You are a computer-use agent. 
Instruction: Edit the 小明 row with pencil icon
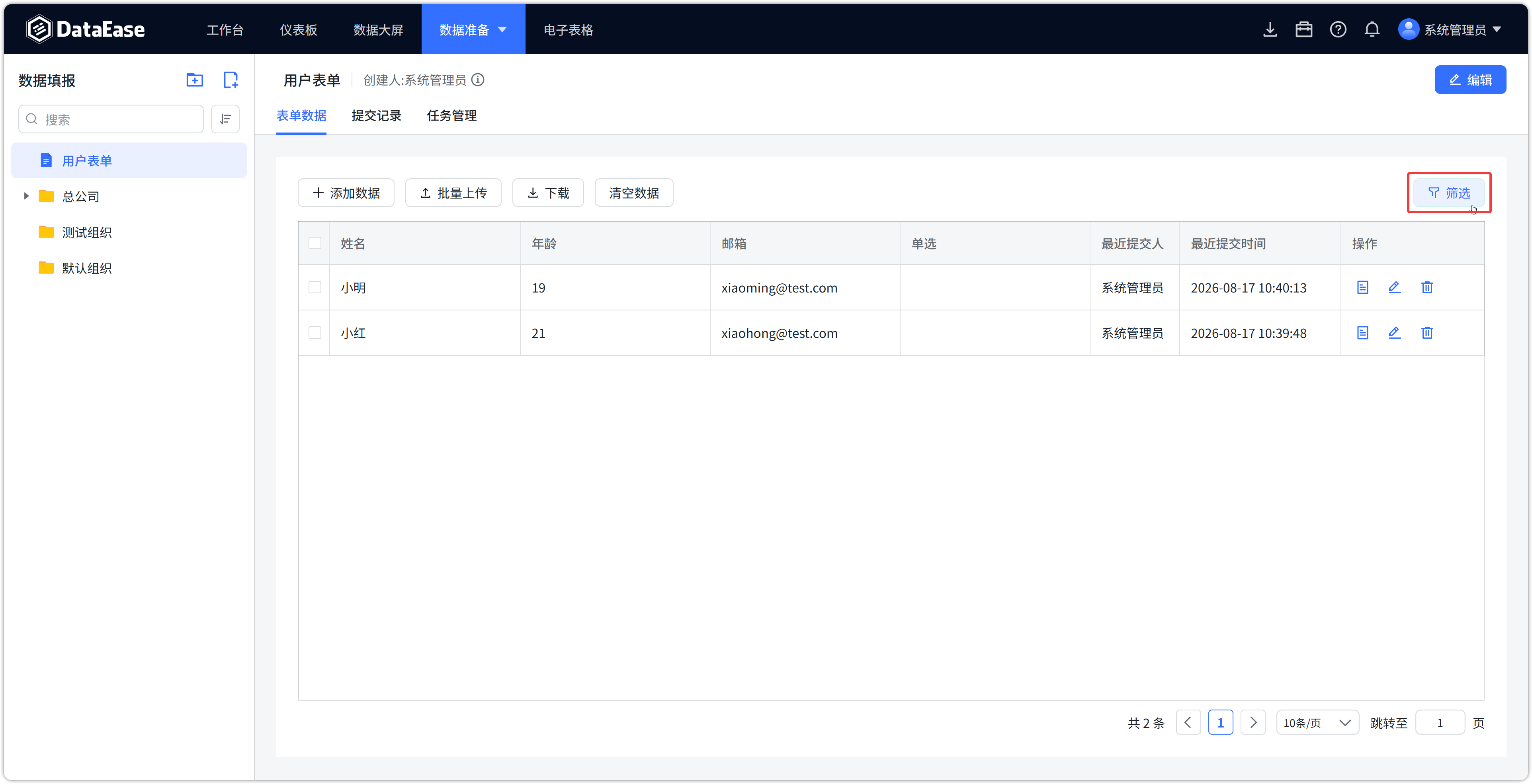1394,287
